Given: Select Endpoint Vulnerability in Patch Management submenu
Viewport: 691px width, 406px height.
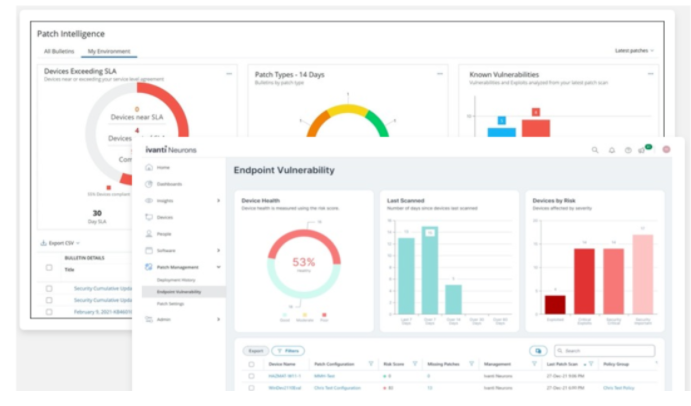Looking at the screenshot, I should click(x=178, y=291).
